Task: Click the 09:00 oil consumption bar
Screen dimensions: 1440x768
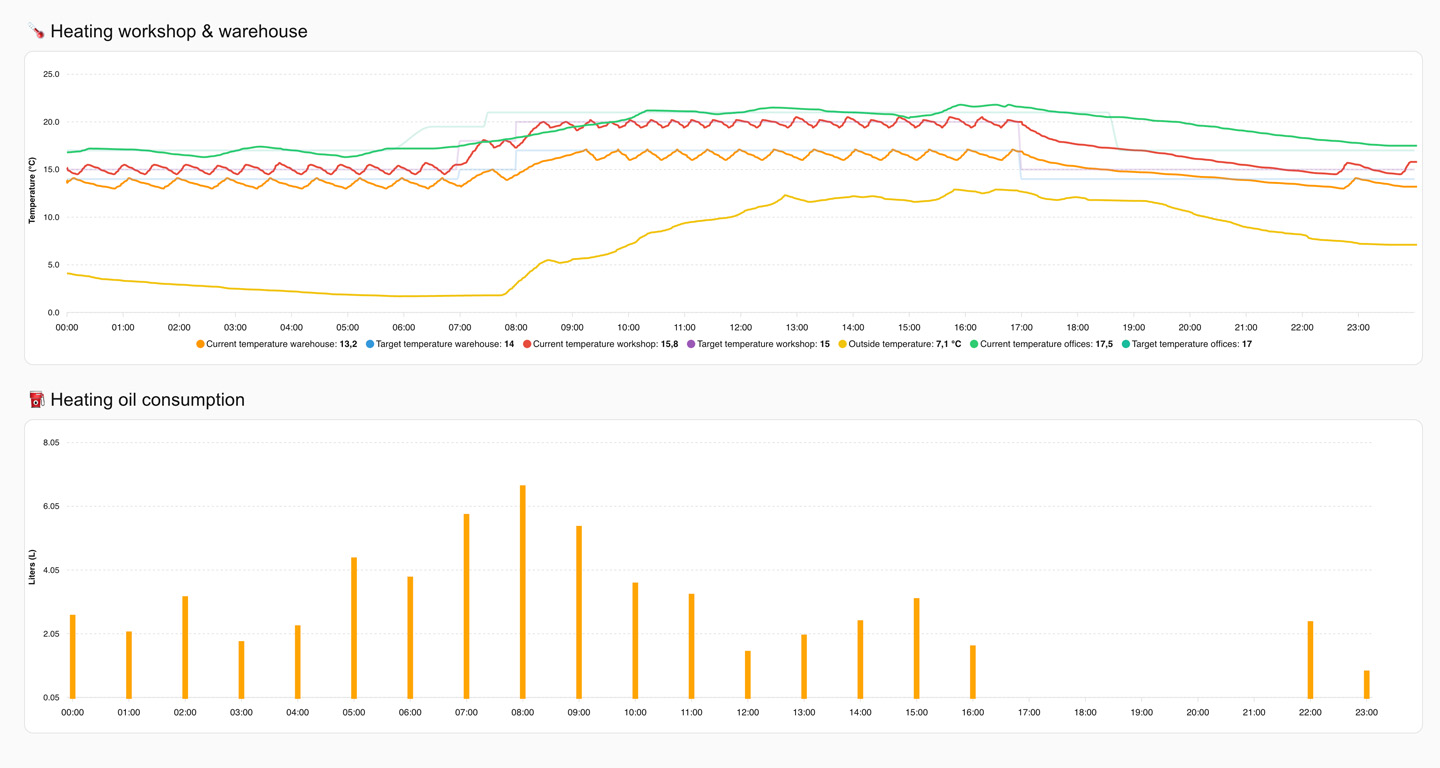Action: (x=579, y=611)
